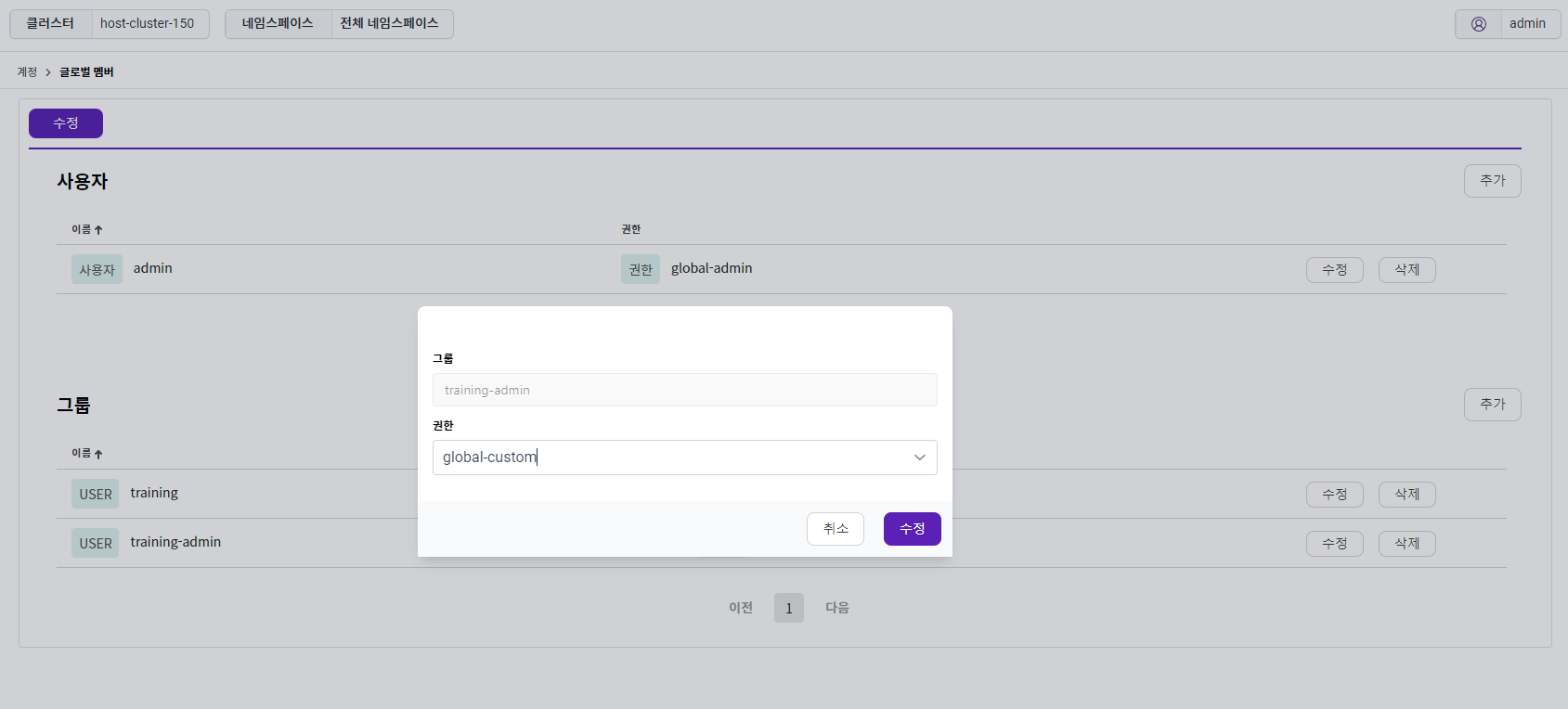The width and height of the screenshot is (1568, 709).
Task: Sort users by name arrow icon
Action: 98,229
